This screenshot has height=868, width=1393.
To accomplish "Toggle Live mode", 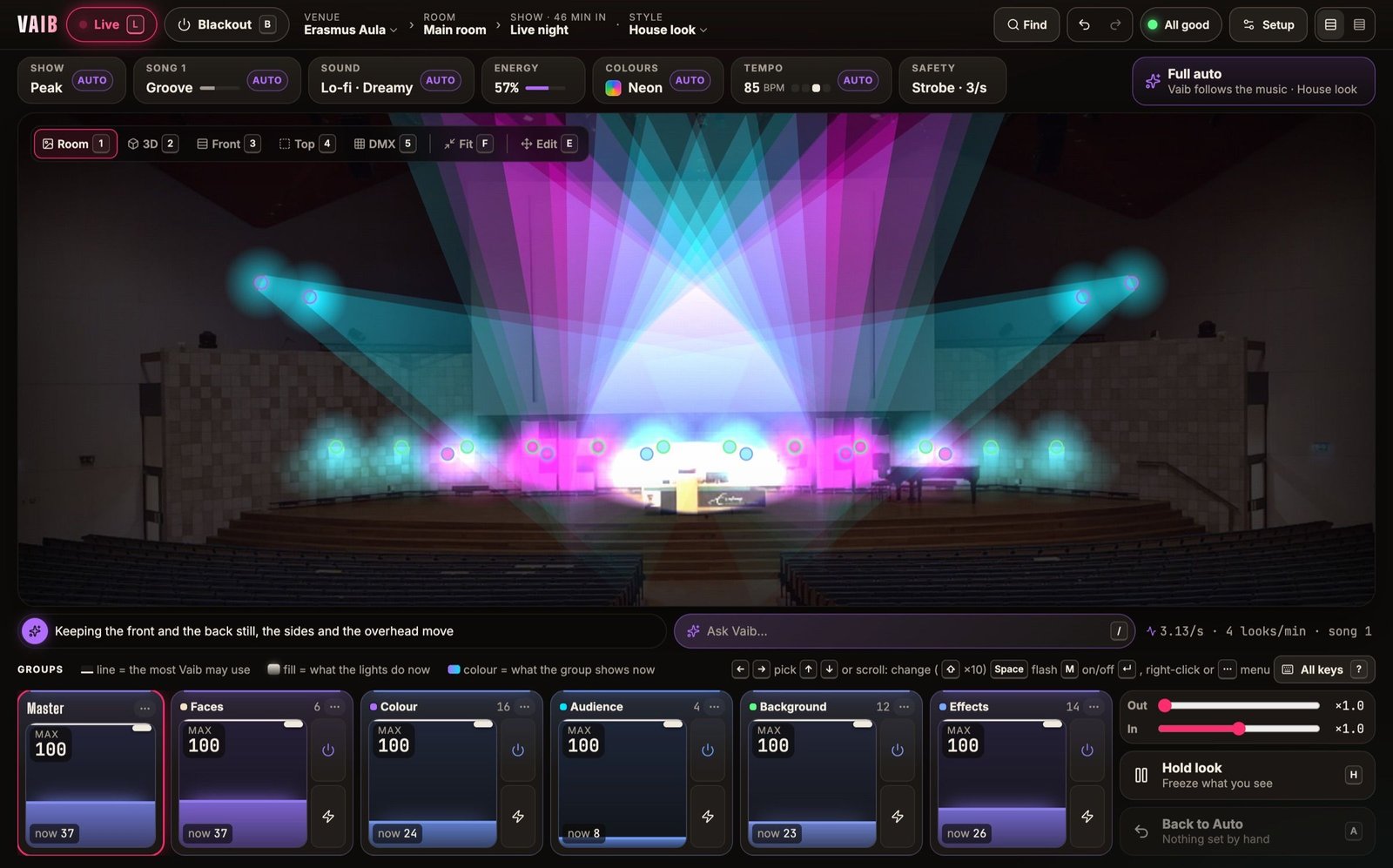I will (111, 24).
